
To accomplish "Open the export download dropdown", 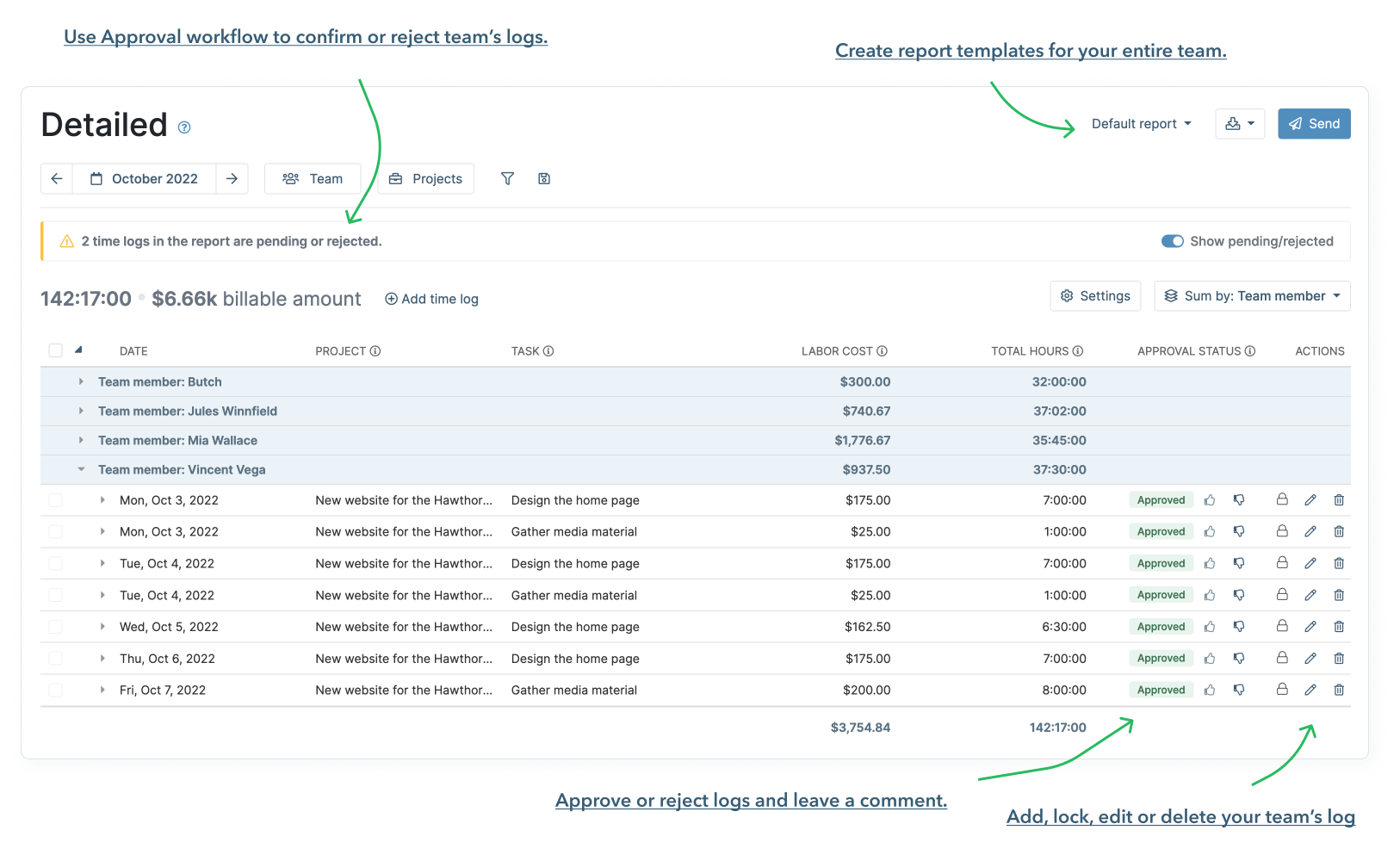I will [x=1240, y=124].
